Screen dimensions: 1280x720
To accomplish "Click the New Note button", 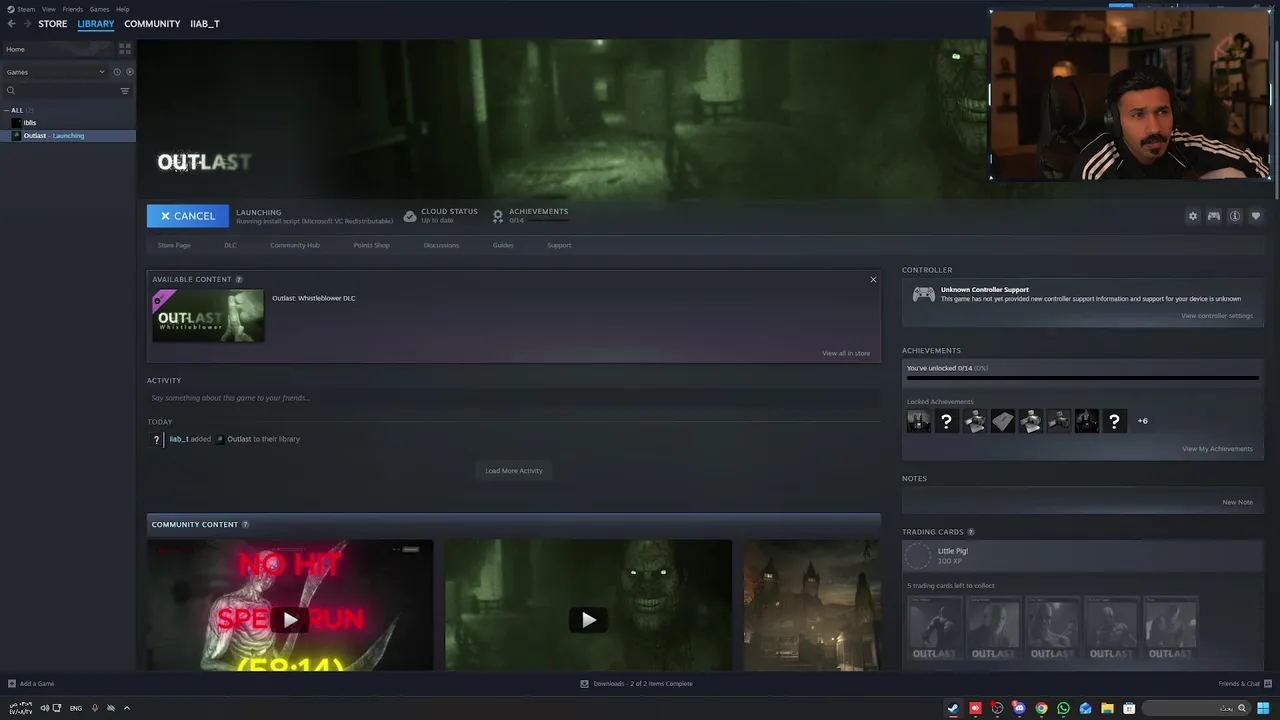I will point(1237,502).
